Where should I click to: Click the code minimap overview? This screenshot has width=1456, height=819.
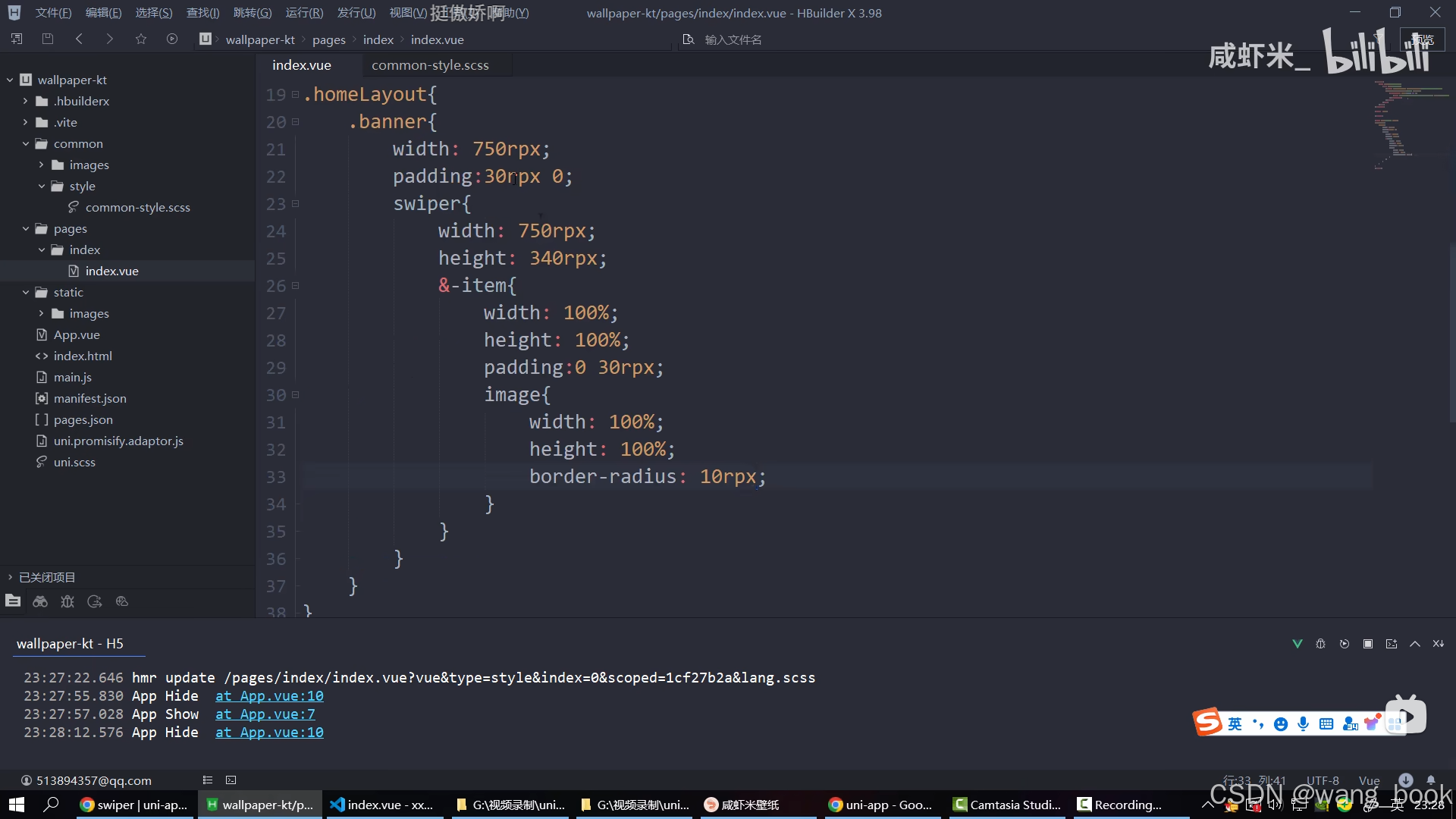[x=1410, y=125]
